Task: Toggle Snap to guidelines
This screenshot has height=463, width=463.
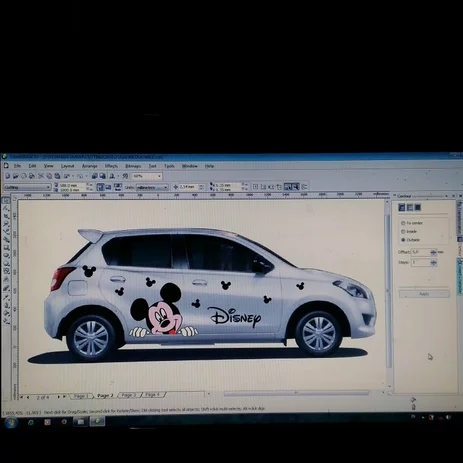Action: pyautogui.click(x=263, y=187)
